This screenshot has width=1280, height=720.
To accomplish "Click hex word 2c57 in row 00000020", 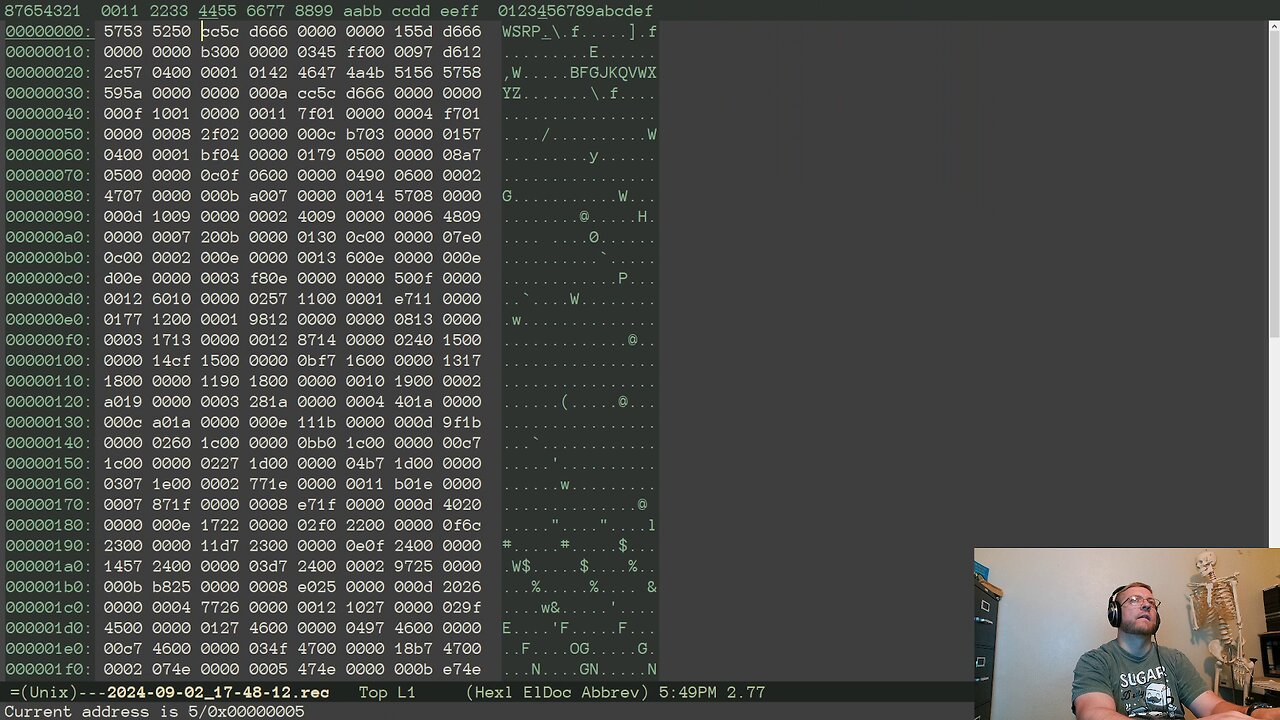I will (123, 73).
